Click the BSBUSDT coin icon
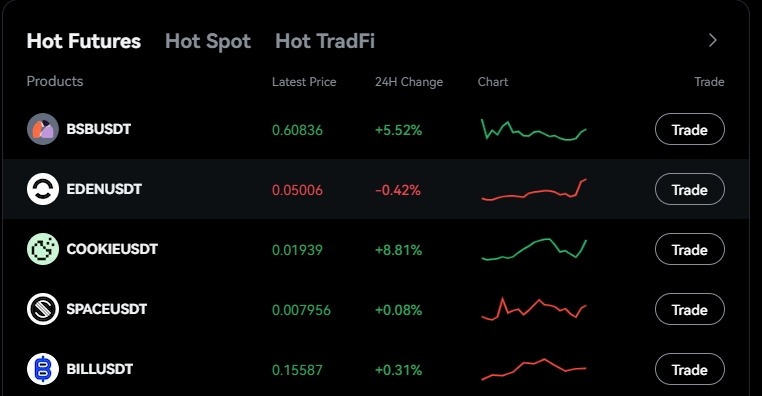This screenshot has height=396, width=762. coord(43,129)
